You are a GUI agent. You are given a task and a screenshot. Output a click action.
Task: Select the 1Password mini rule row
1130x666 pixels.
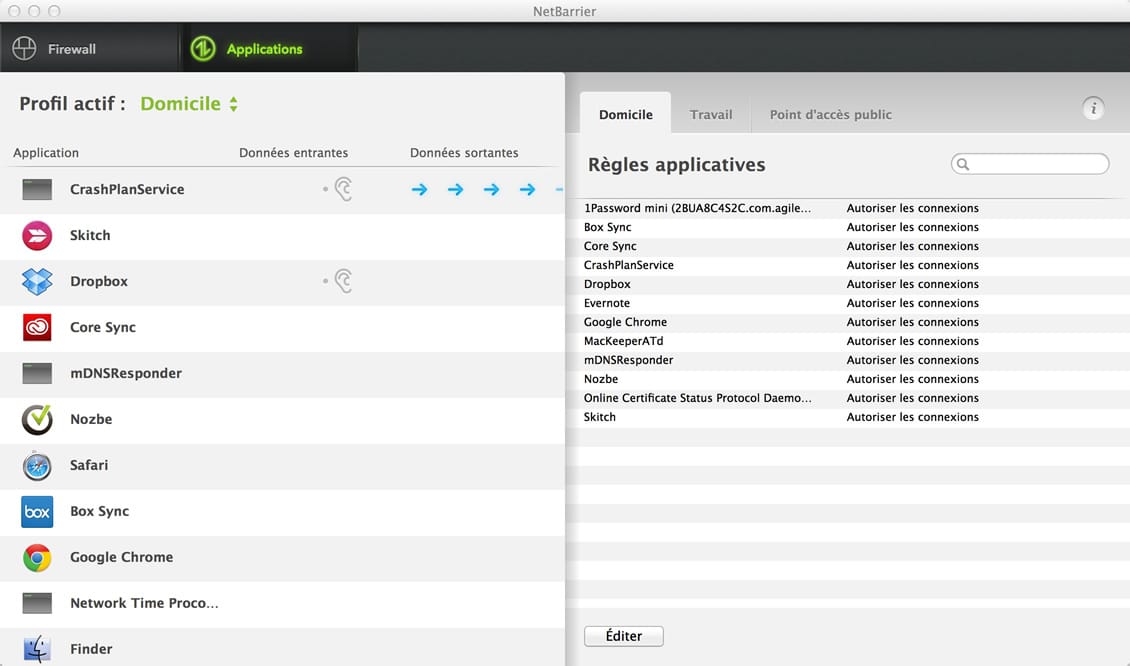point(848,208)
